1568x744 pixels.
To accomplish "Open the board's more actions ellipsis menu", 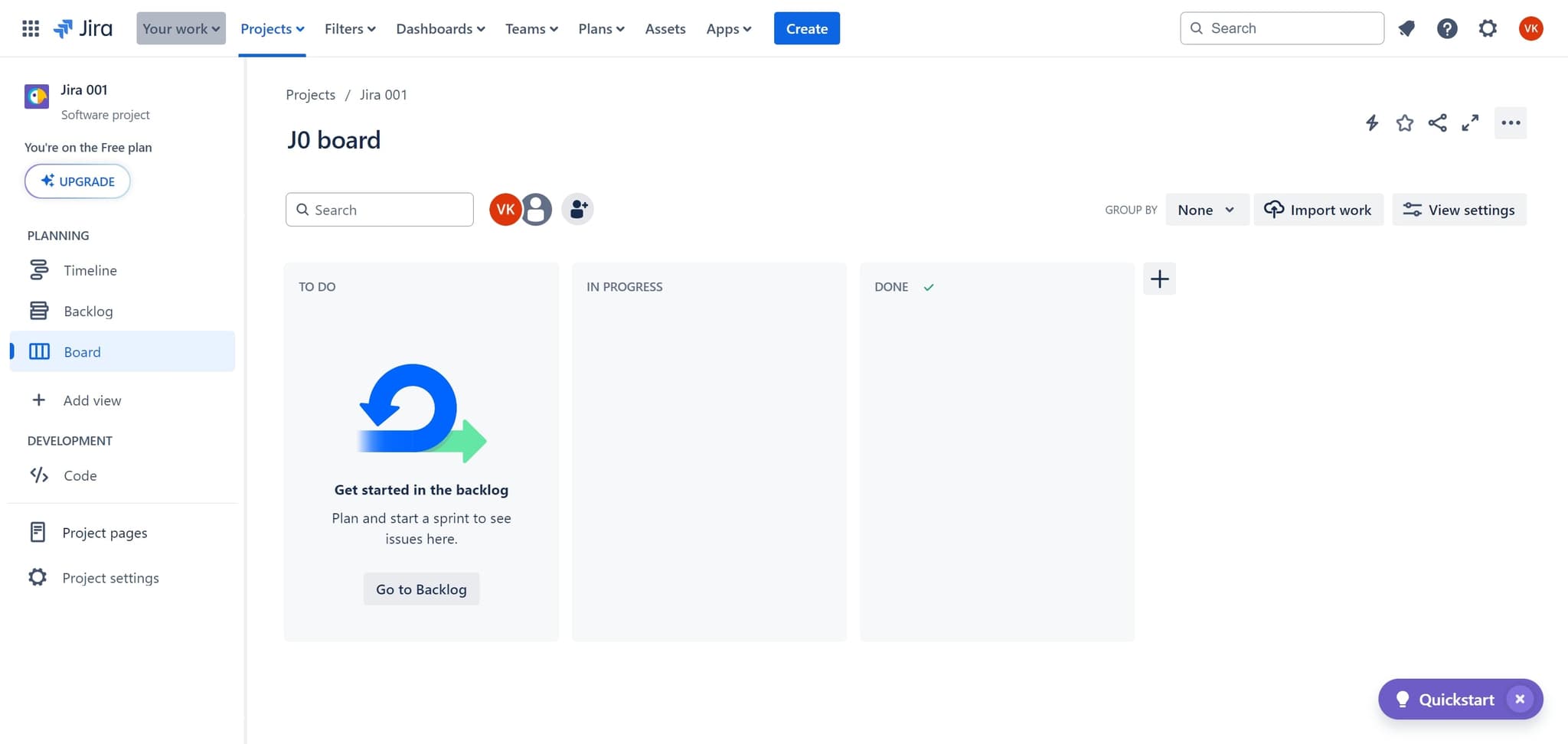I will [x=1510, y=123].
